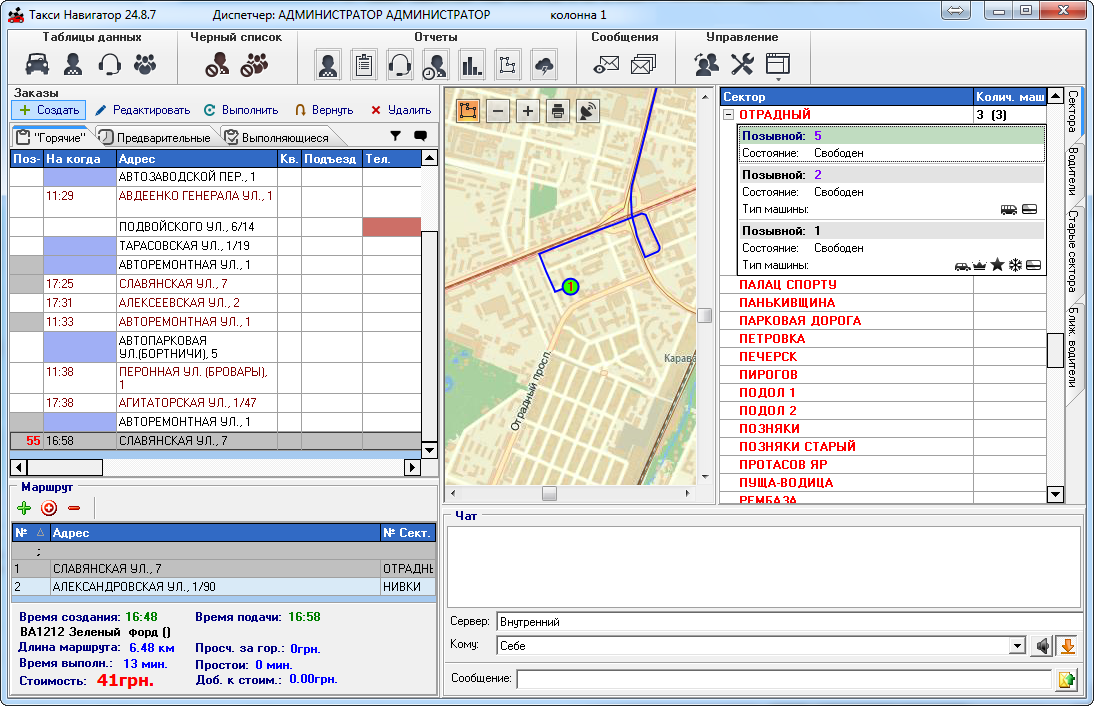1094x706 pixels.
Task: Open the Кому recipient dropdown
Action: coord(1017,646)
